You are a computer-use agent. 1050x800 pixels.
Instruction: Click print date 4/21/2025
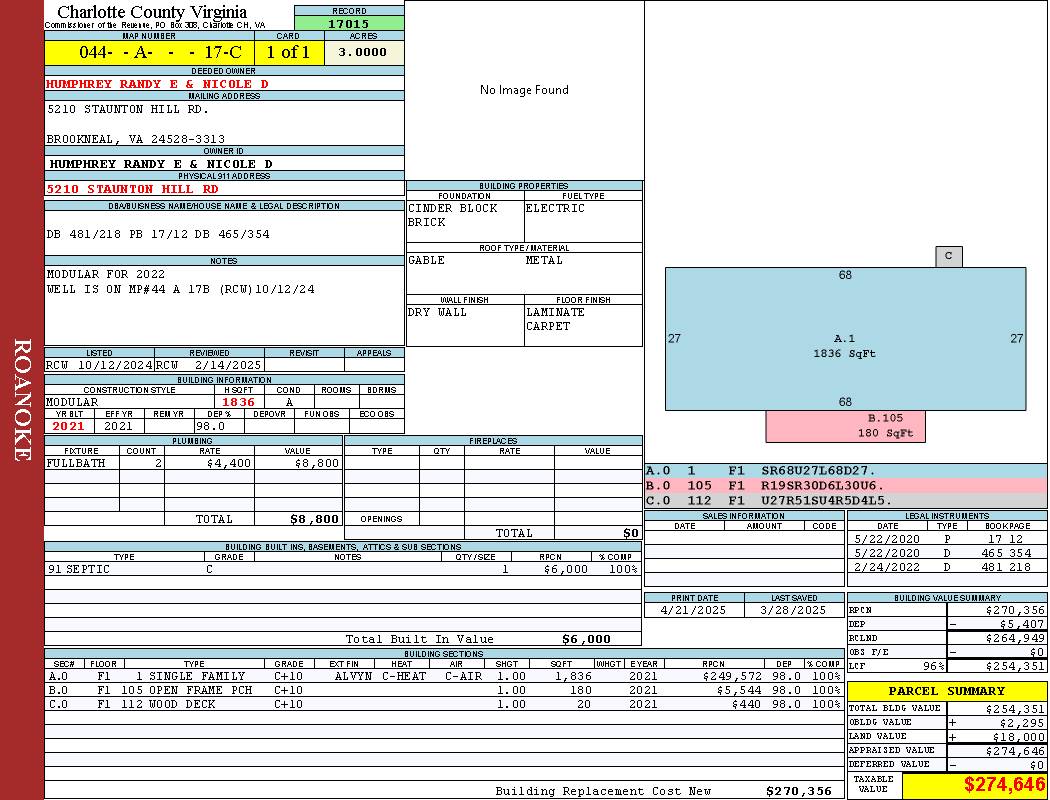[693, 611]
